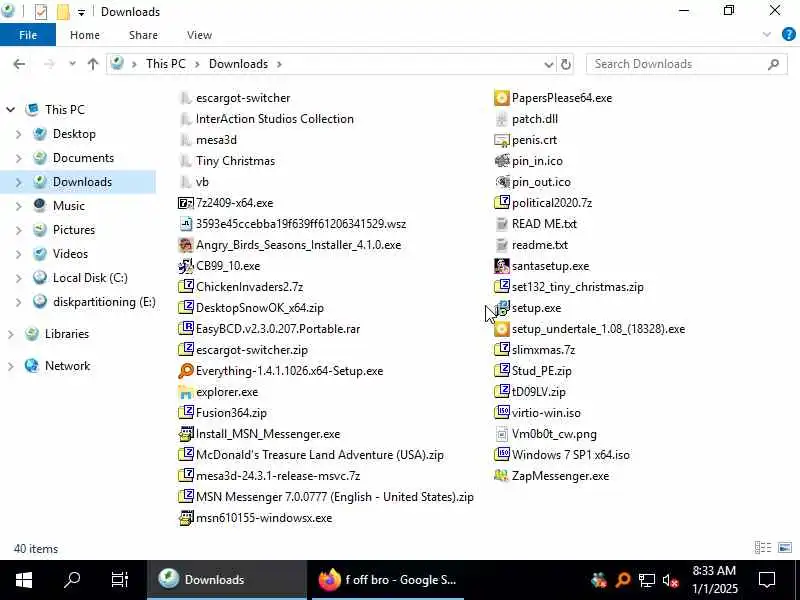Switch to the View ribbon tab
Viewport: 800px width, 600px height.
(199, 35)
